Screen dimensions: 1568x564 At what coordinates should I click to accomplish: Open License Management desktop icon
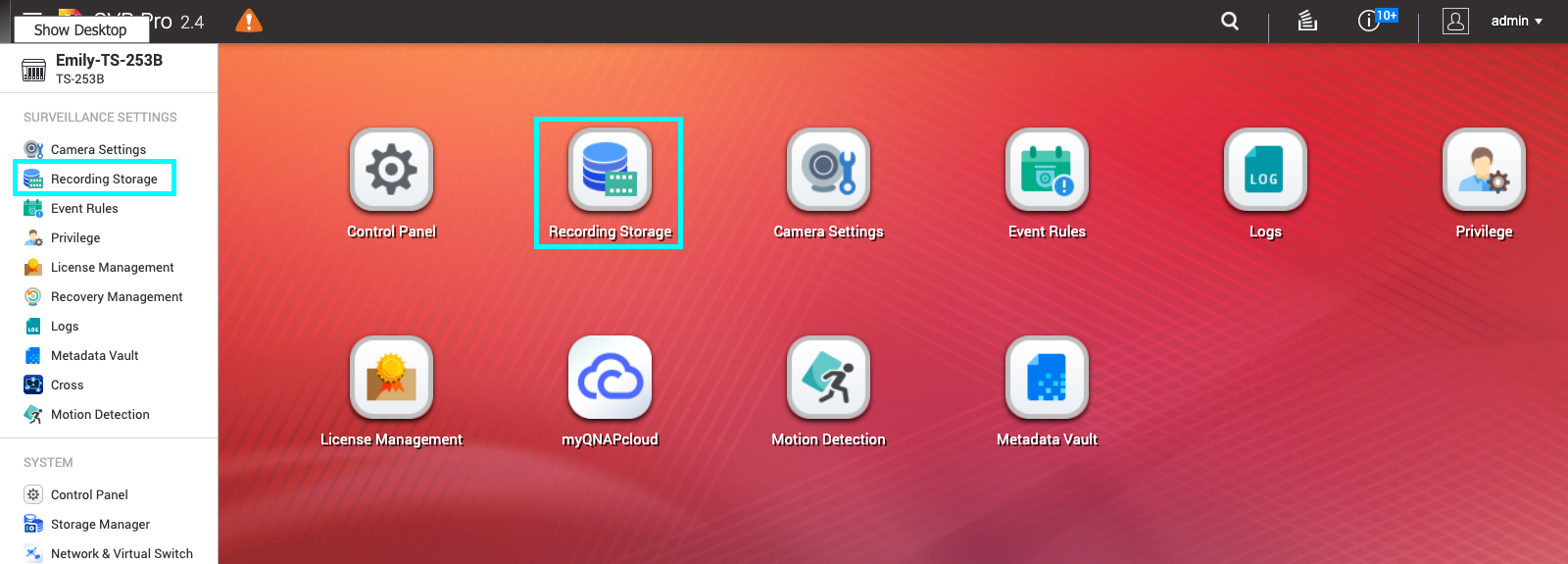391,378
